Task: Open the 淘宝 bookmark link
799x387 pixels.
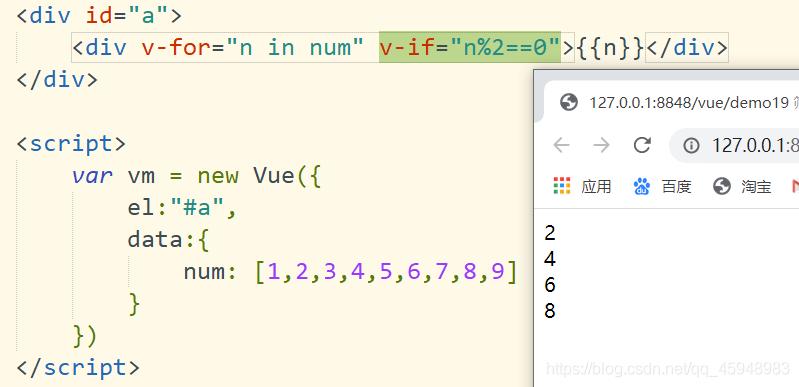Action: click(756, 187)
